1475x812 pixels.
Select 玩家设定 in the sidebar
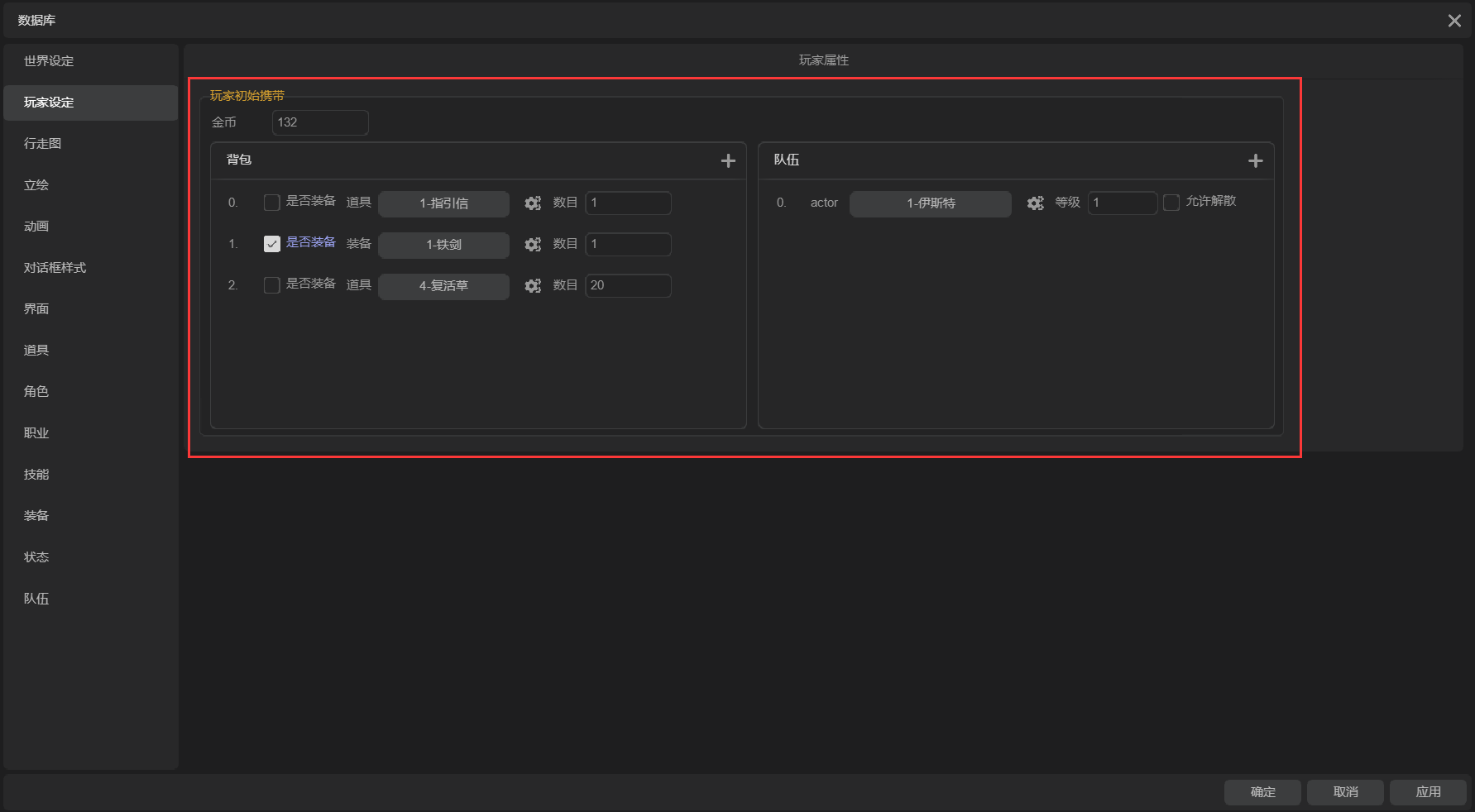pyautogui.click(x=90, y=103)
